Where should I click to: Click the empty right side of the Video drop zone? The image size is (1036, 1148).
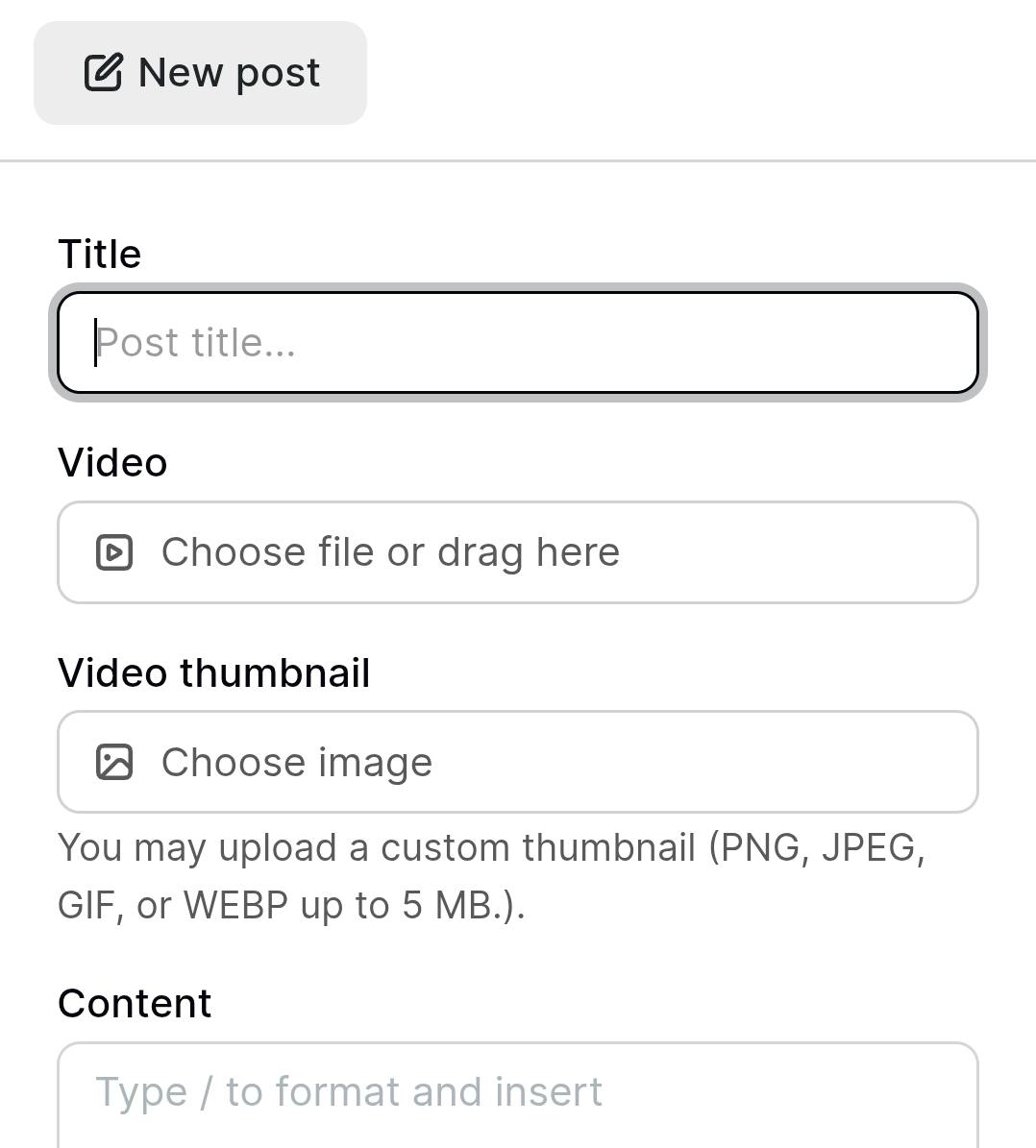(817, 552)
